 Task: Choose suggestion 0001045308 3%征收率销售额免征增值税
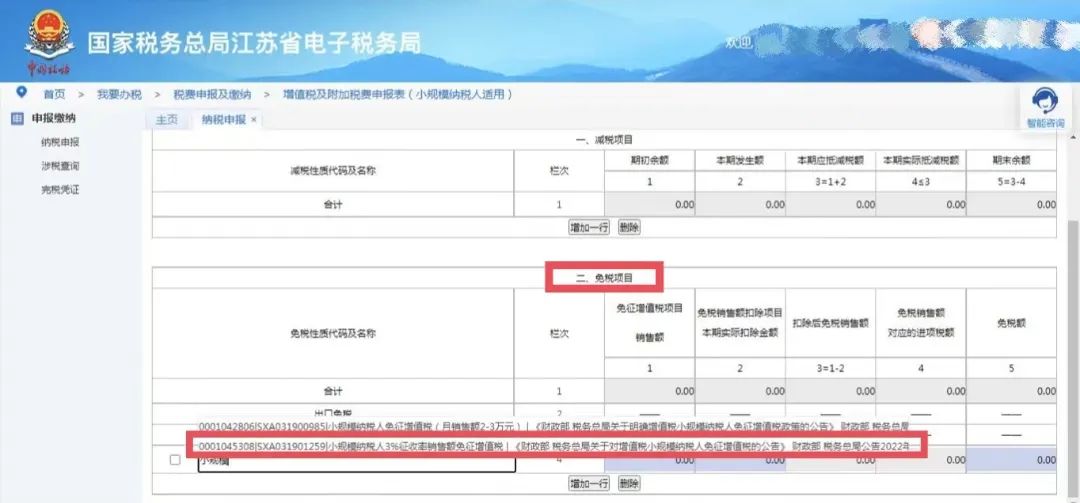pyautogui.click(x=554, y=446)
